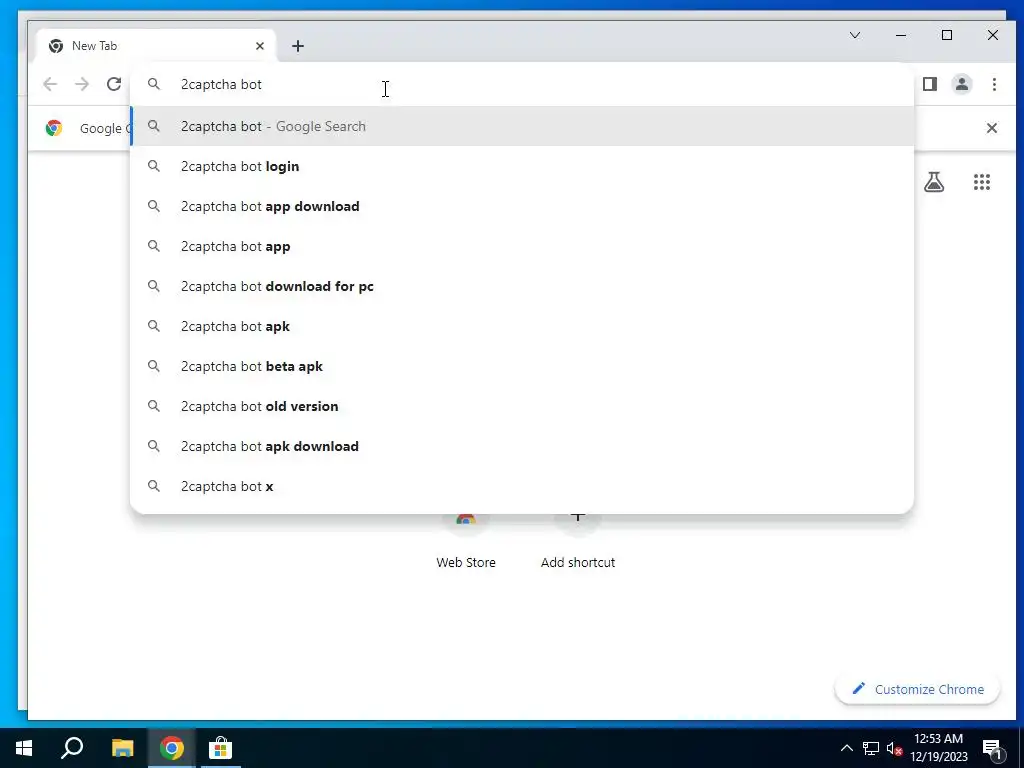Viewport: 1024px width, 768px height.
Task: Expand the tab search chevron
Action: pos(855,35)
